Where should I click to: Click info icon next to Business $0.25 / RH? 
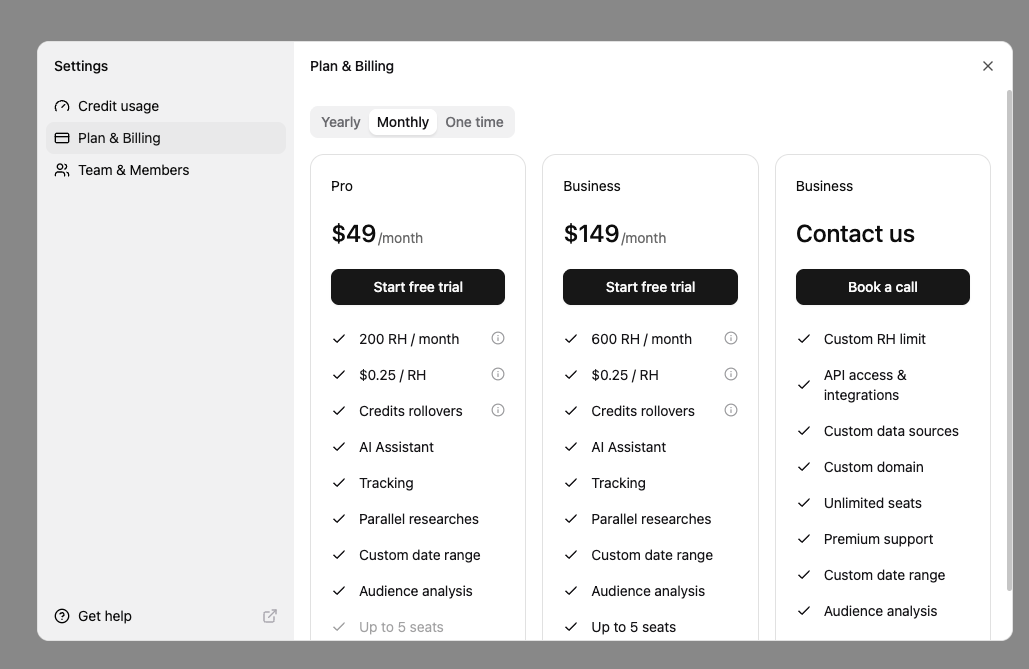(x=731, y=374)
